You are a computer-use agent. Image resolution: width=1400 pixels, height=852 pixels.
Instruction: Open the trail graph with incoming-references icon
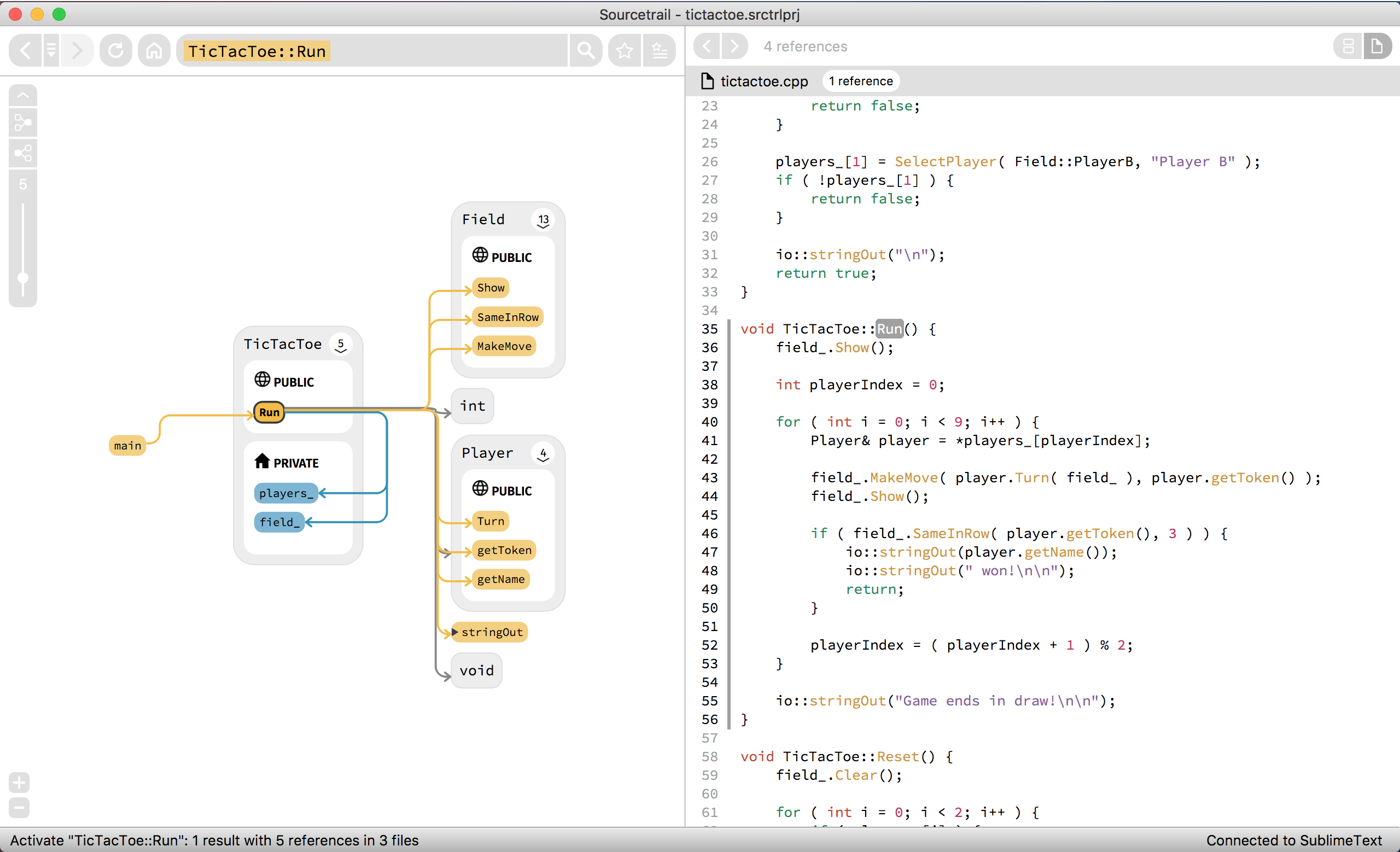click(x=23, y=122)
